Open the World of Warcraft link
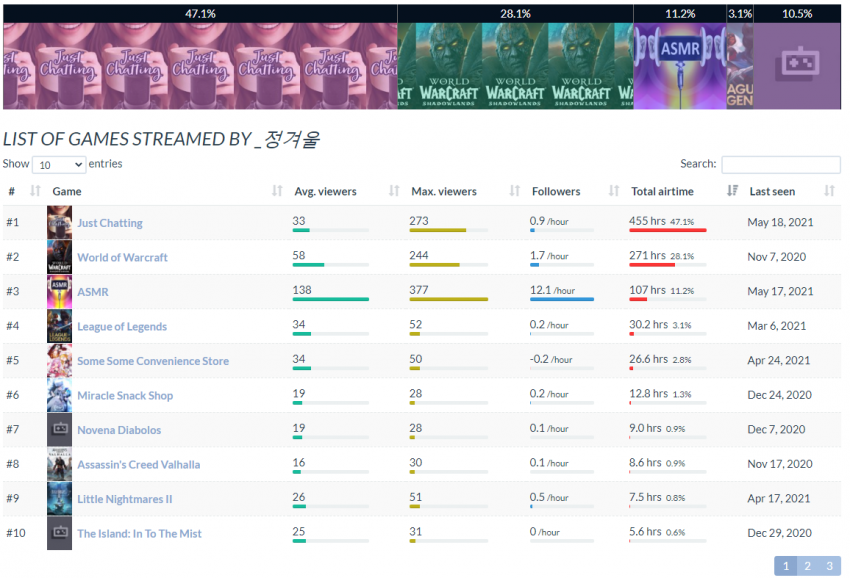The image size is (850, 578). pyautogui.click(x=123, y=258)
